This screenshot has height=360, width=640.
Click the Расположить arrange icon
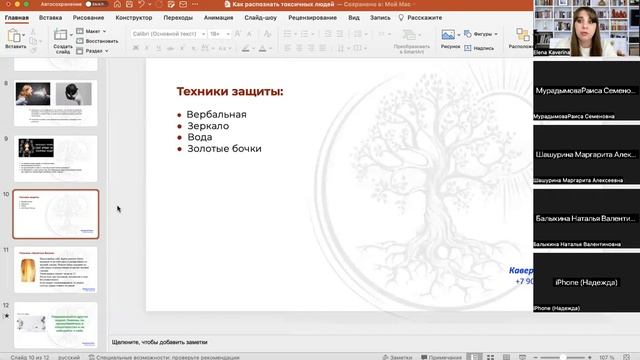(522, 35)
